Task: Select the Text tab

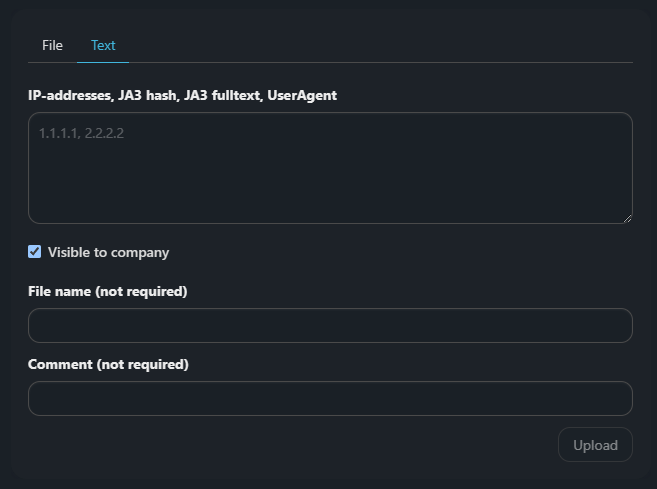Action: (103, 45)
